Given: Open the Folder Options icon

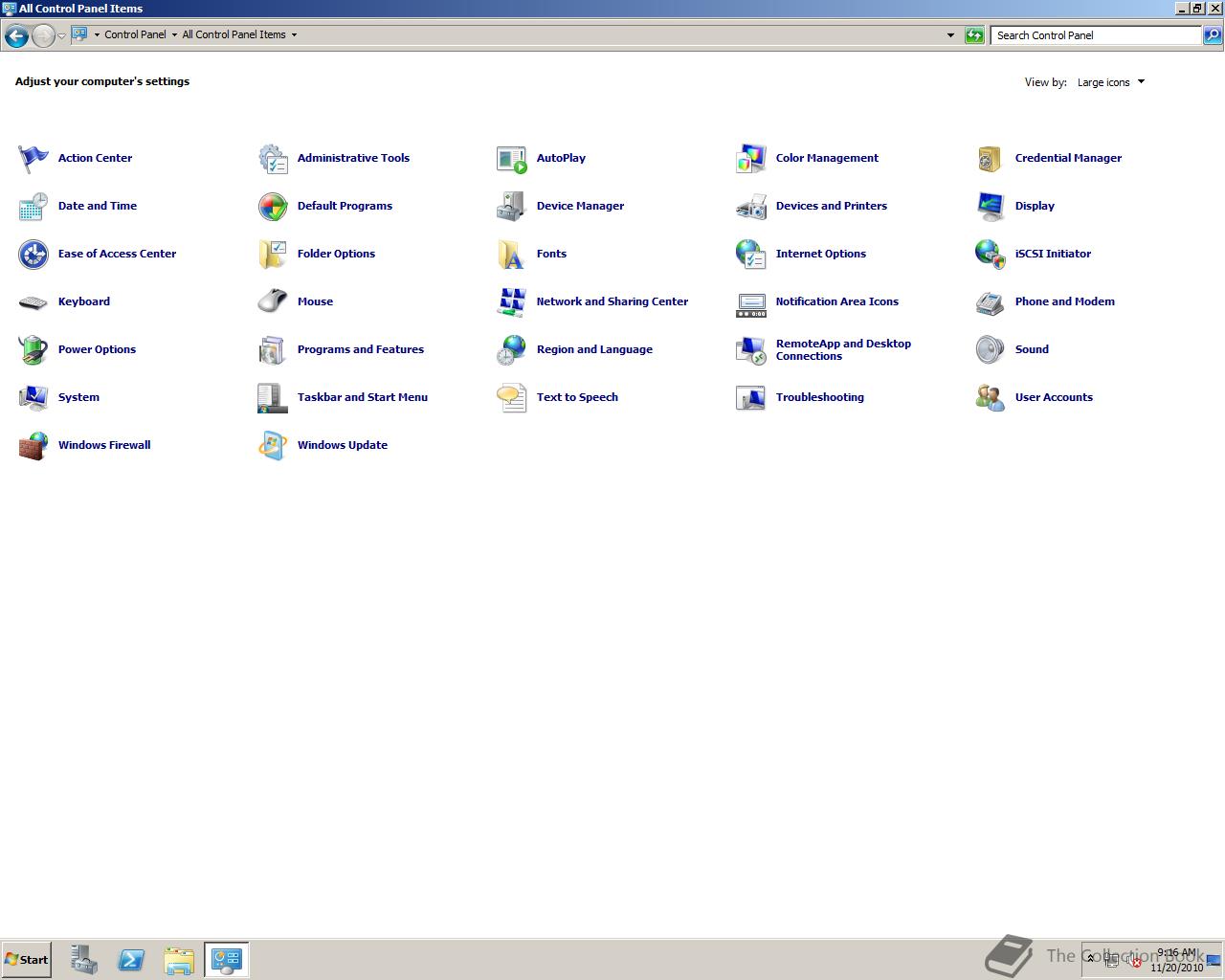Looking at the screenshot, I should coord(273,254).
